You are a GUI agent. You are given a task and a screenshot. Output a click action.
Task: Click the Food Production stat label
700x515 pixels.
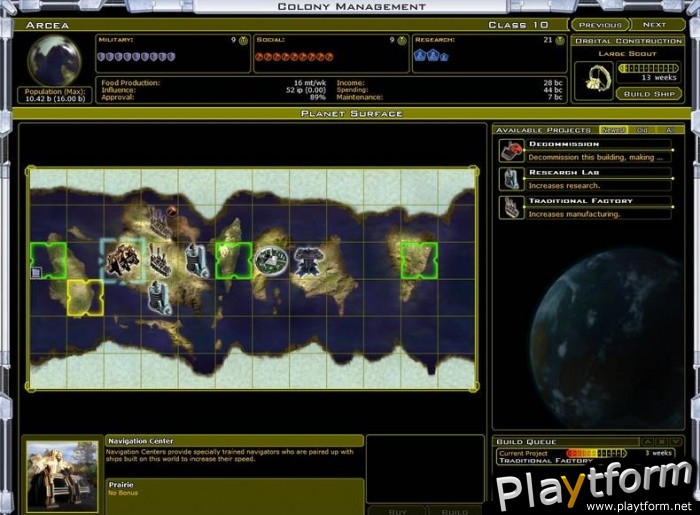(x=130, y=83)
